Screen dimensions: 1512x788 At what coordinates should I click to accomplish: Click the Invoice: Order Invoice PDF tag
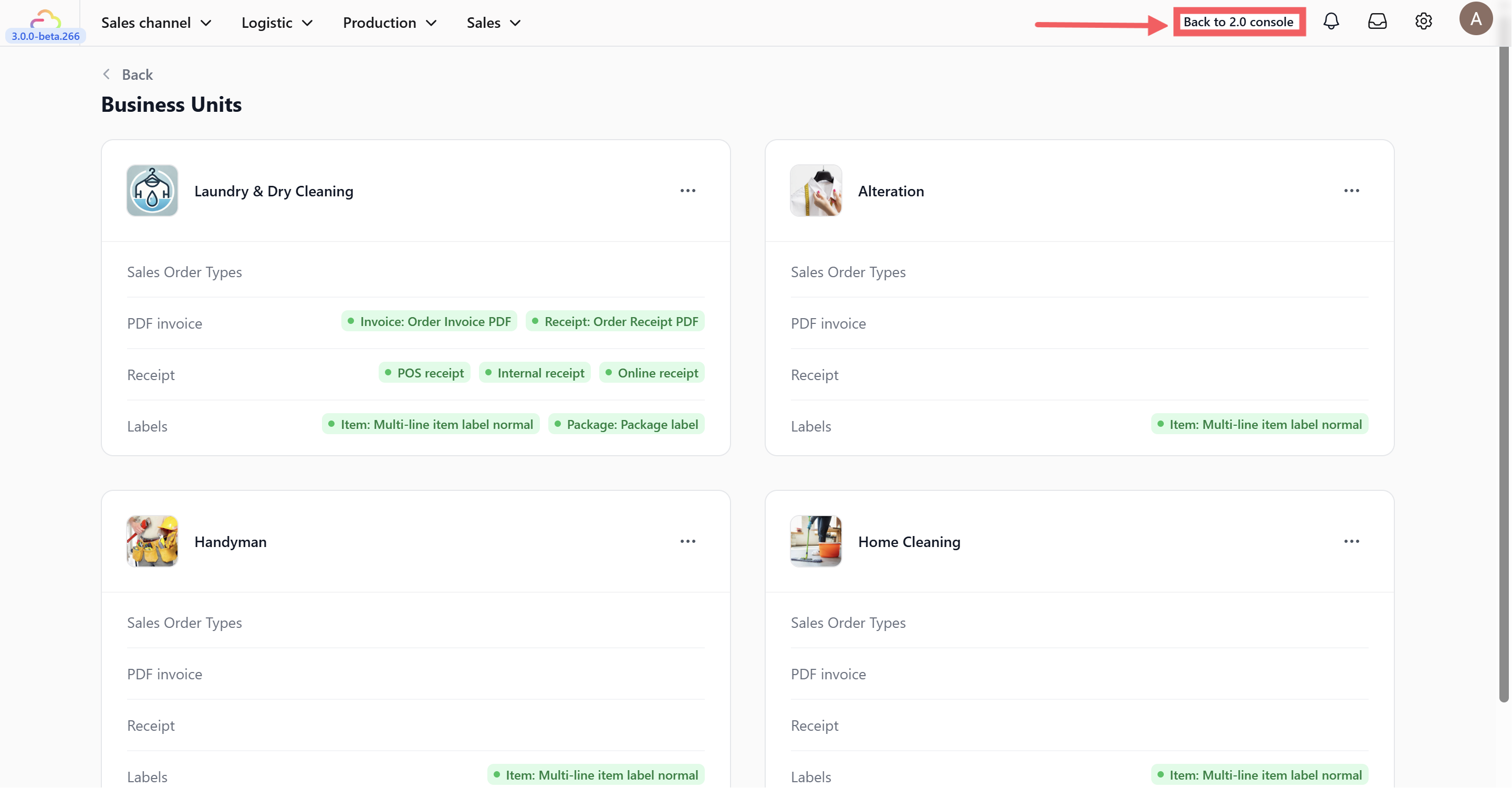[x=429, y=321]
